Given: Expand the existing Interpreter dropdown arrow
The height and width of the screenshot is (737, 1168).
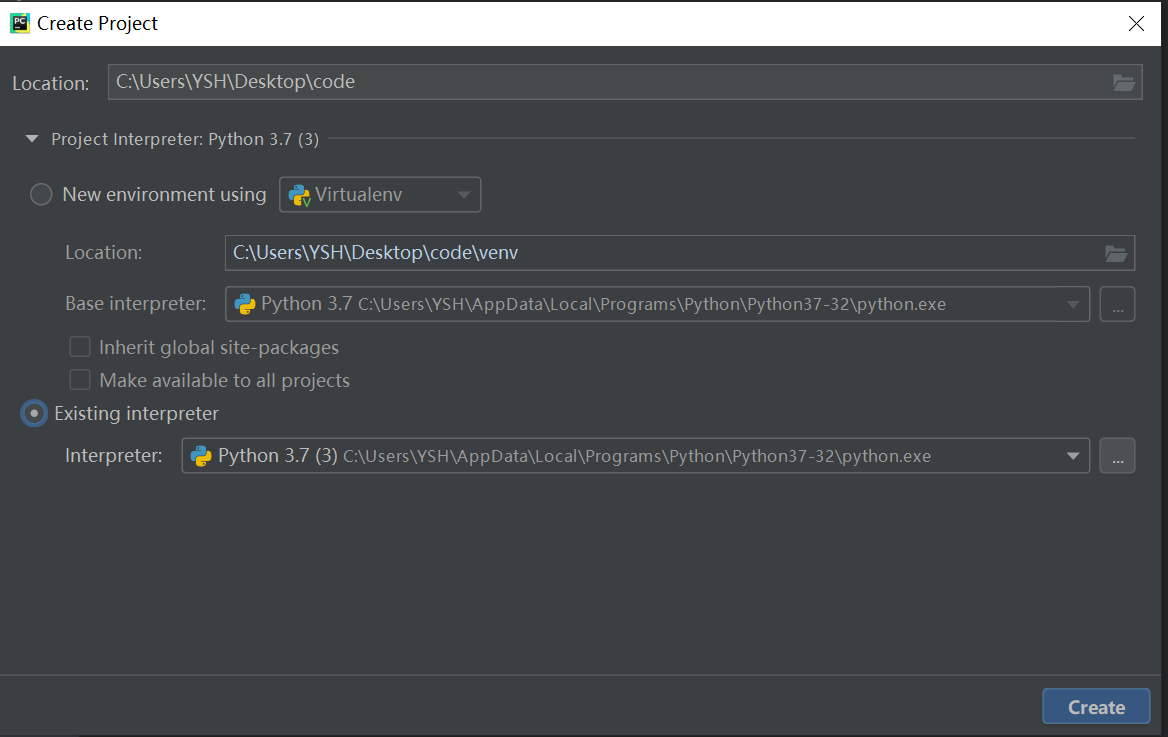Looking at the screenshot, I should pos(1073,456).
